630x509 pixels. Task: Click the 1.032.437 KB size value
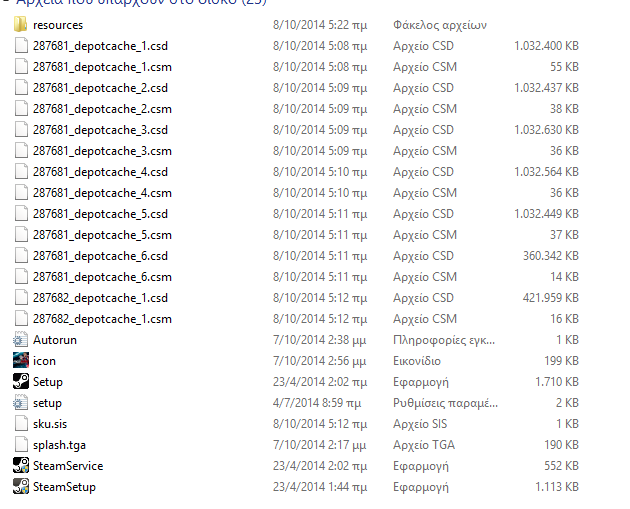coord(546,88)
